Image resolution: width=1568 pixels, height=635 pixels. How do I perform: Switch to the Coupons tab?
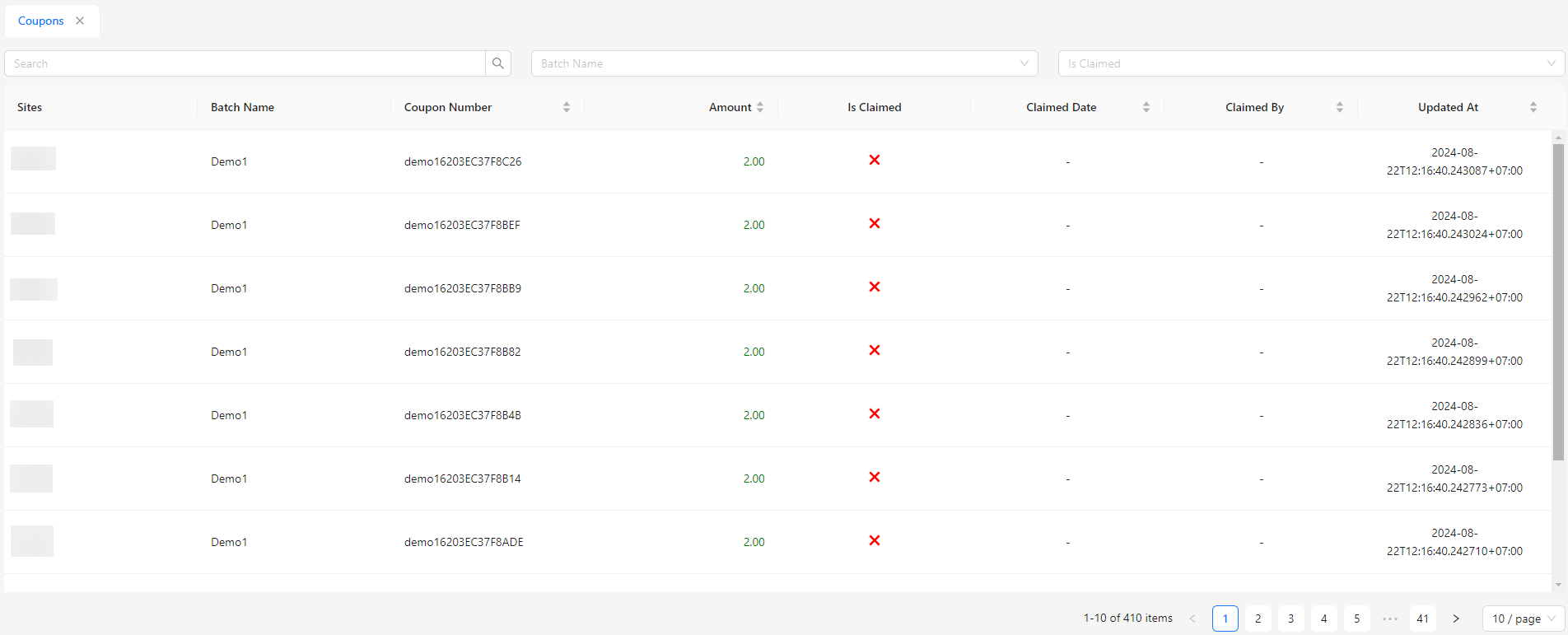pos(41,21)
